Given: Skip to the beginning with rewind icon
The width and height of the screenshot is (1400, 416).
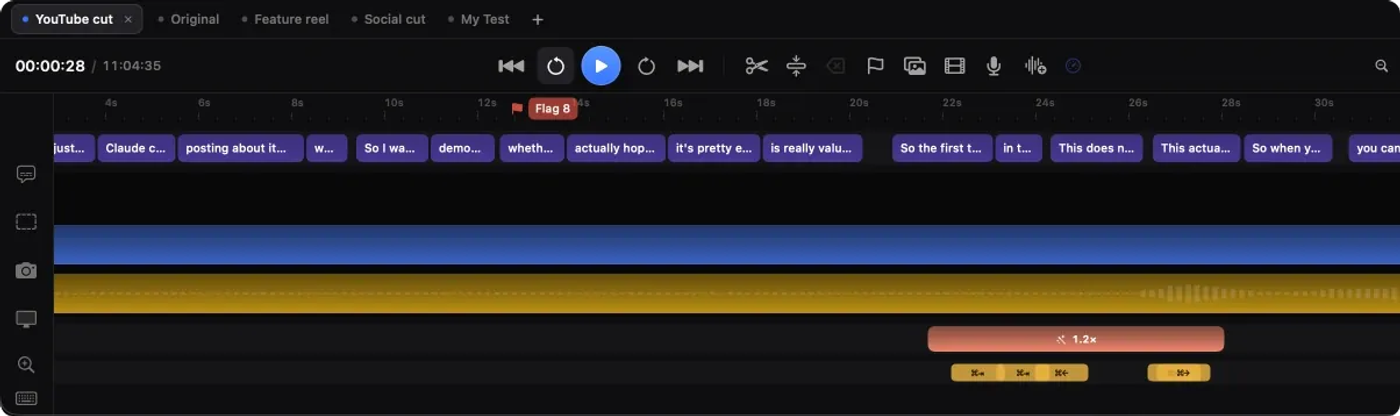Looking at the screenshot, I should pos(511,66).
